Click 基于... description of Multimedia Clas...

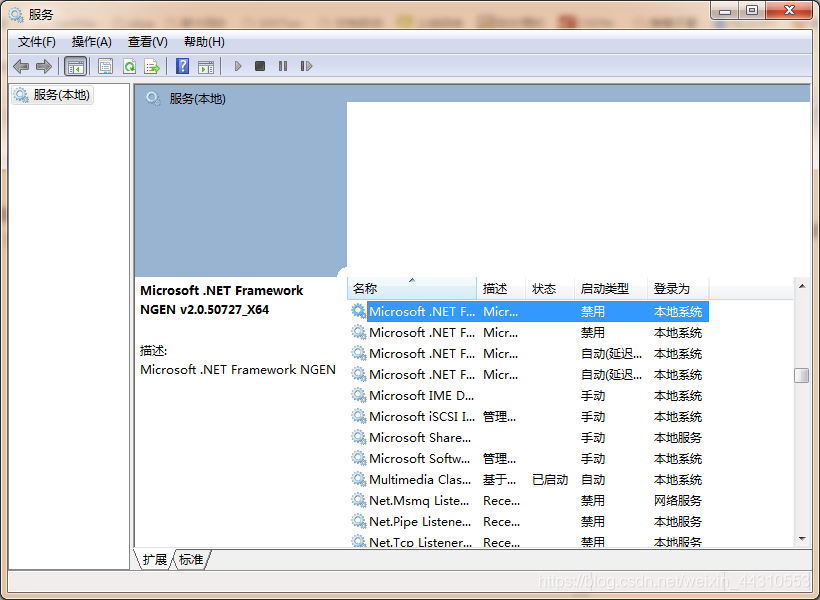click(499, 480)
